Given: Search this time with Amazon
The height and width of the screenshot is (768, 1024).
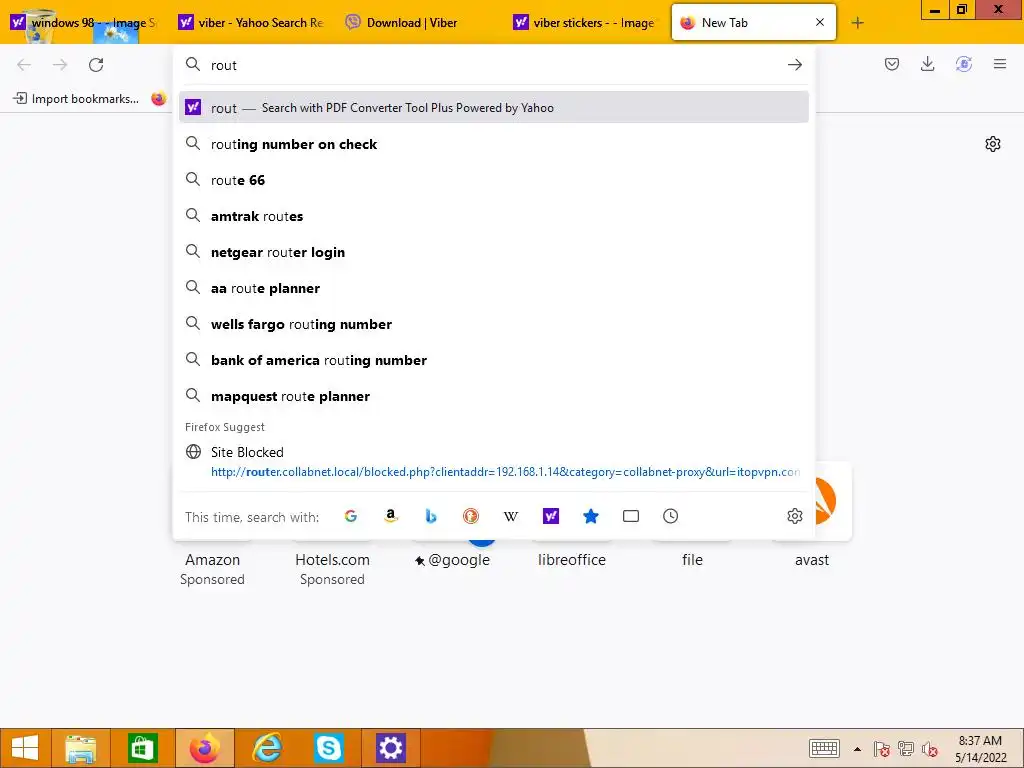Looking at the screenshot, I should coord(391,517).
